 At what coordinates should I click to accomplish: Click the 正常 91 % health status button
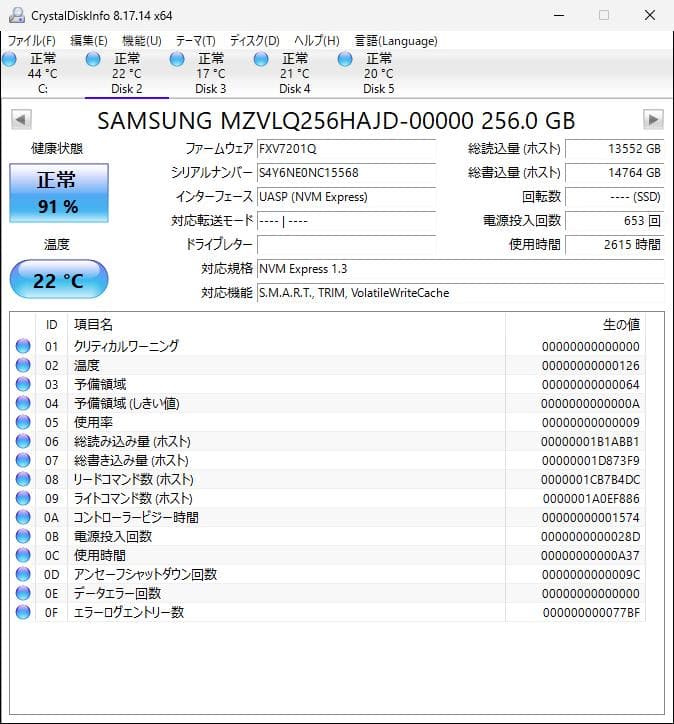tap(59, 193)
